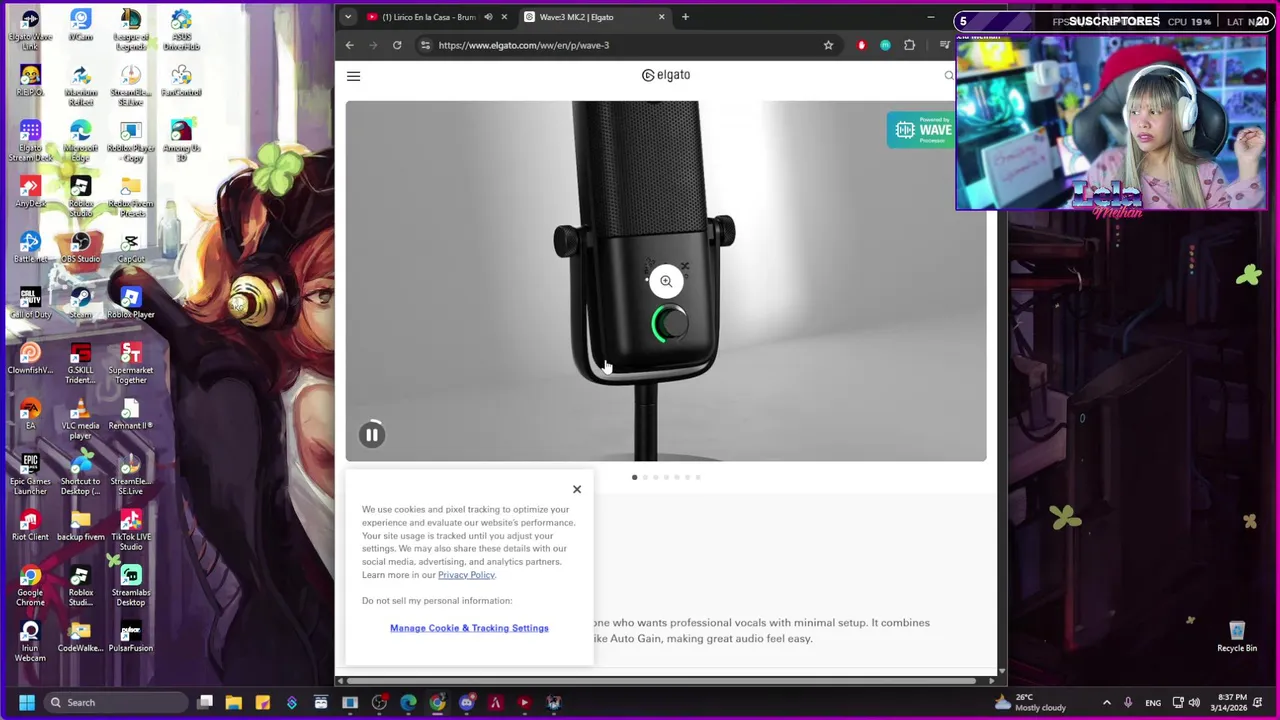Image resolution: width=1280 pixels, height=720 pixels.
Task: Open the Elgato site search magnifier
Action: point(949,76)
